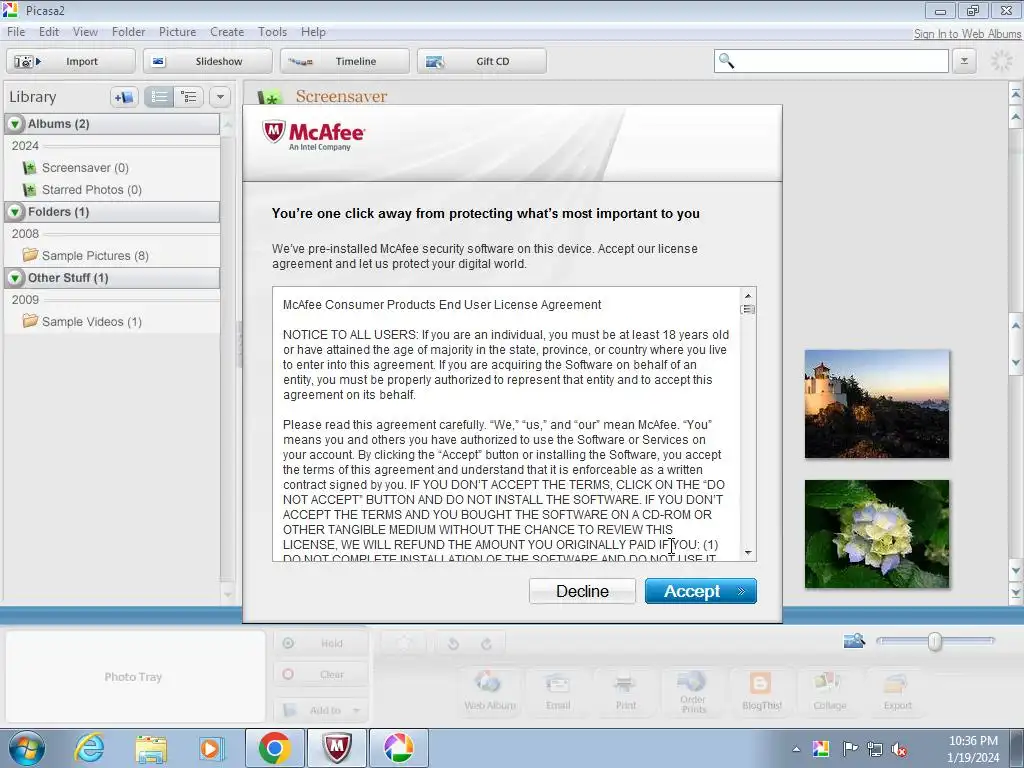
Task: Adjust the thumbnail size slider
Action: tap(935, 642)
